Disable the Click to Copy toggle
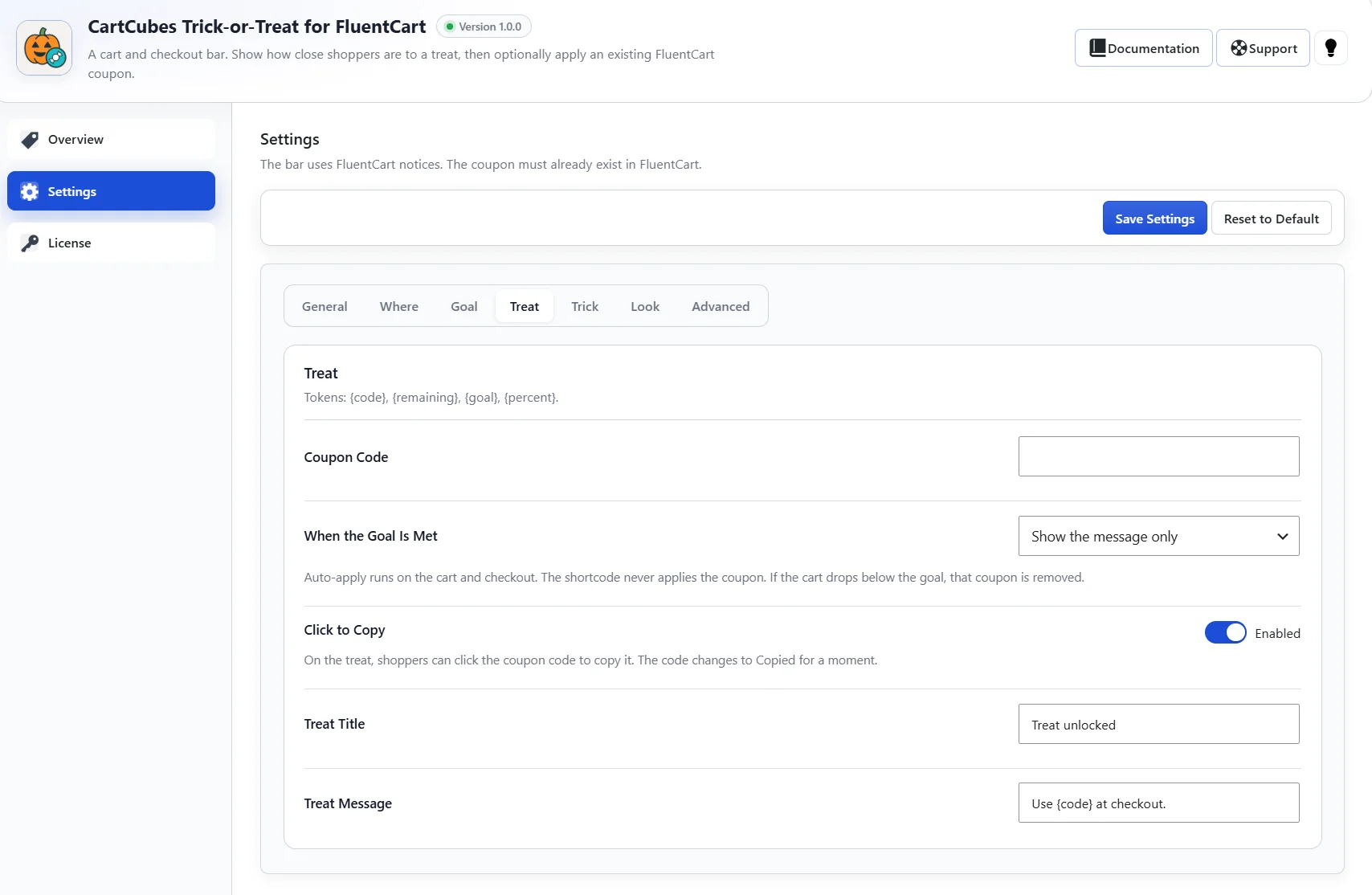 coord(1226,633)
